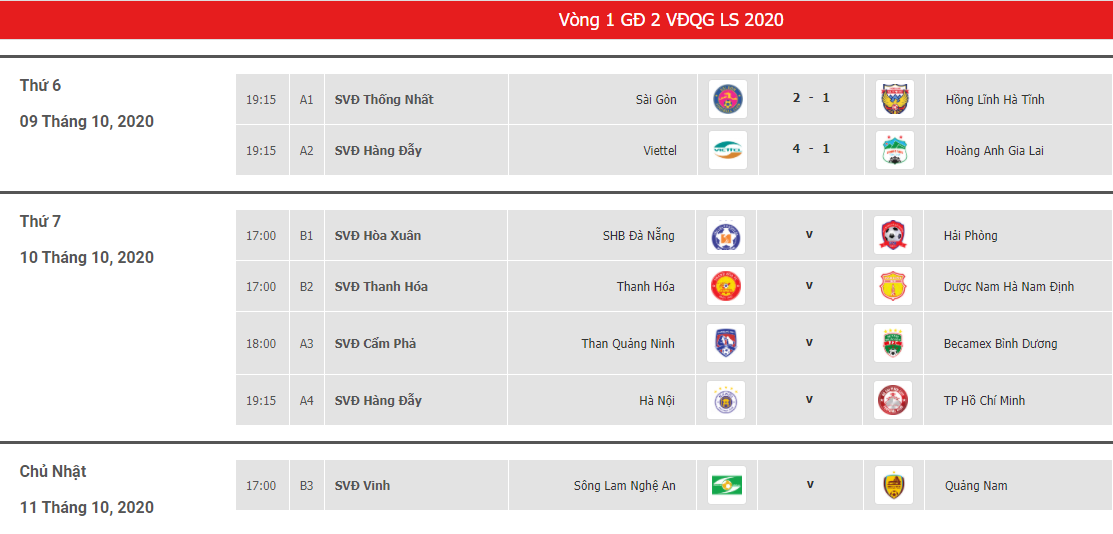Click the Sài Gòn club logo
The height and width of the screenshot is (534, 1113).
(727, 99)
